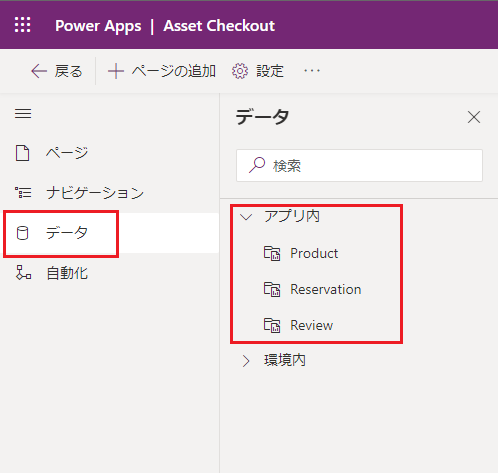Click the flow icon next to 自動化
The height and width of the screenshot is (473, 498).
[23, 273]
